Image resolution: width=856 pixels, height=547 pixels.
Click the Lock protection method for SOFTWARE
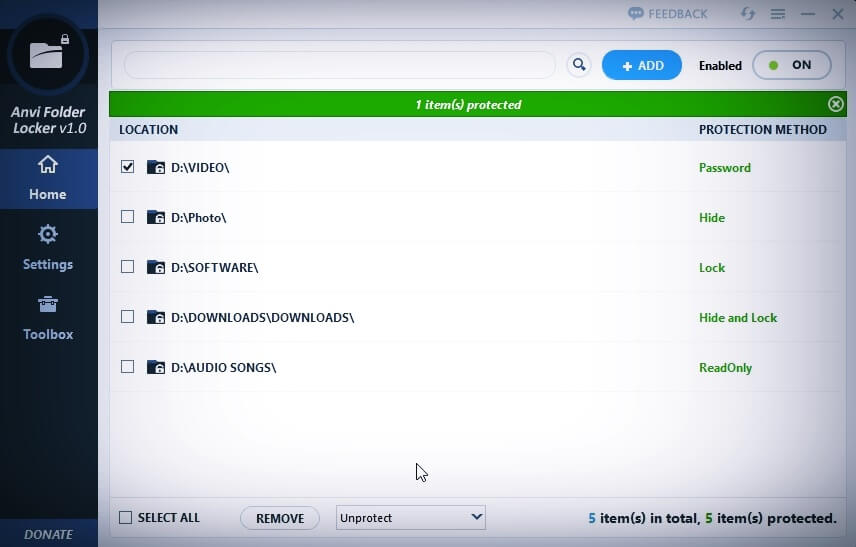click(x=712, y=267)
